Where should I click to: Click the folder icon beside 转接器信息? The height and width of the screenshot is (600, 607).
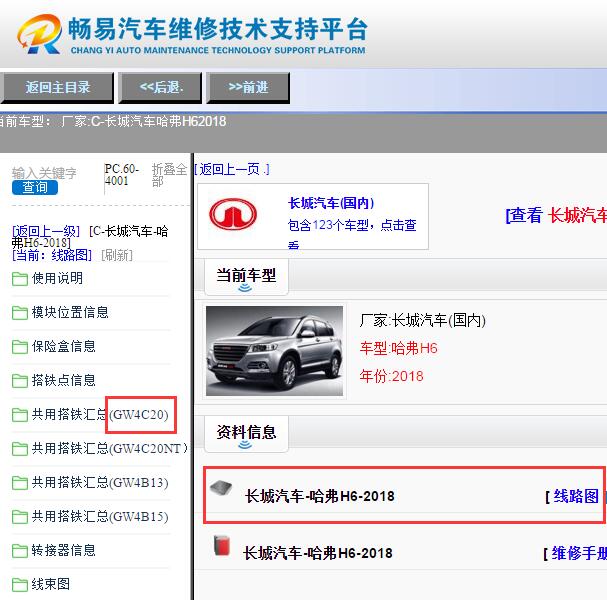pos(20,551)
